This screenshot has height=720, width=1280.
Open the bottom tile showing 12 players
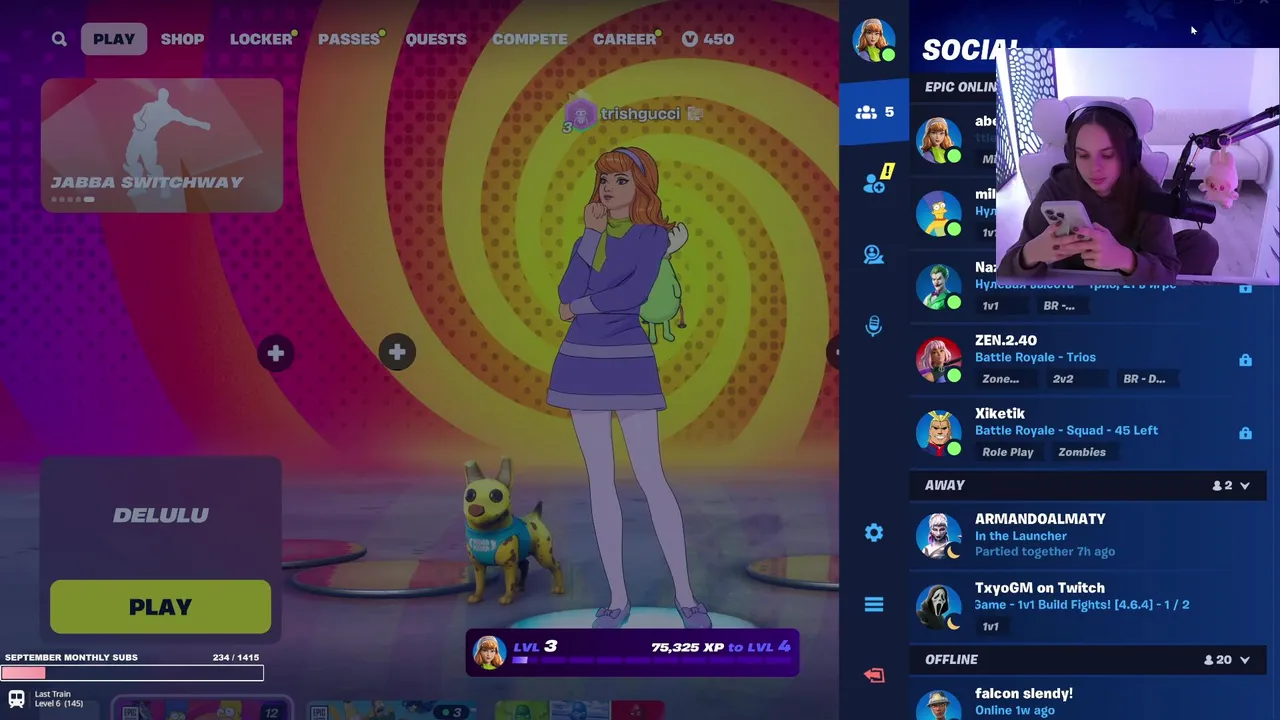coord(200,710)
